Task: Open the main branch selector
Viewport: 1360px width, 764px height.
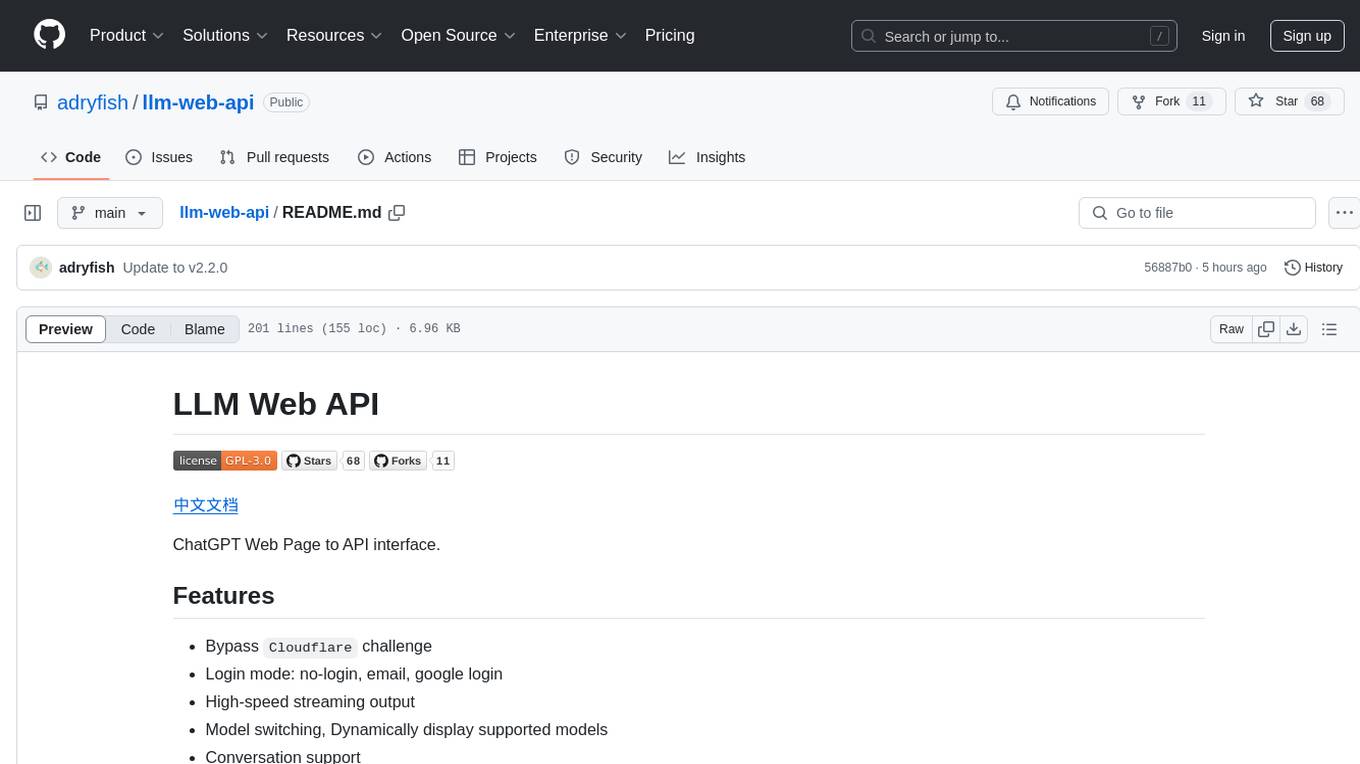Action: pyautogui.click(x=109, y=213)
